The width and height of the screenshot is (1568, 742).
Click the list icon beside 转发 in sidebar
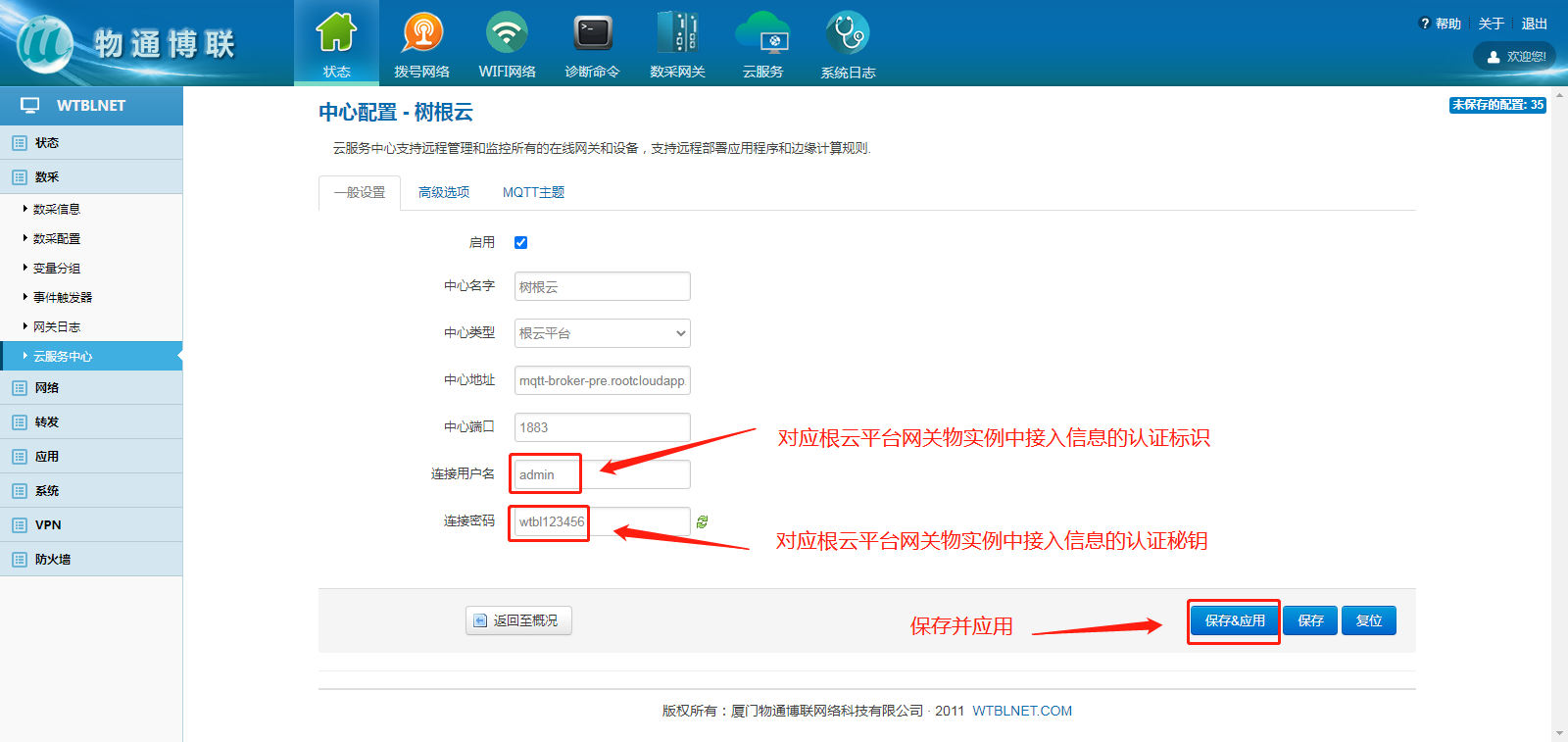point(20,422)
